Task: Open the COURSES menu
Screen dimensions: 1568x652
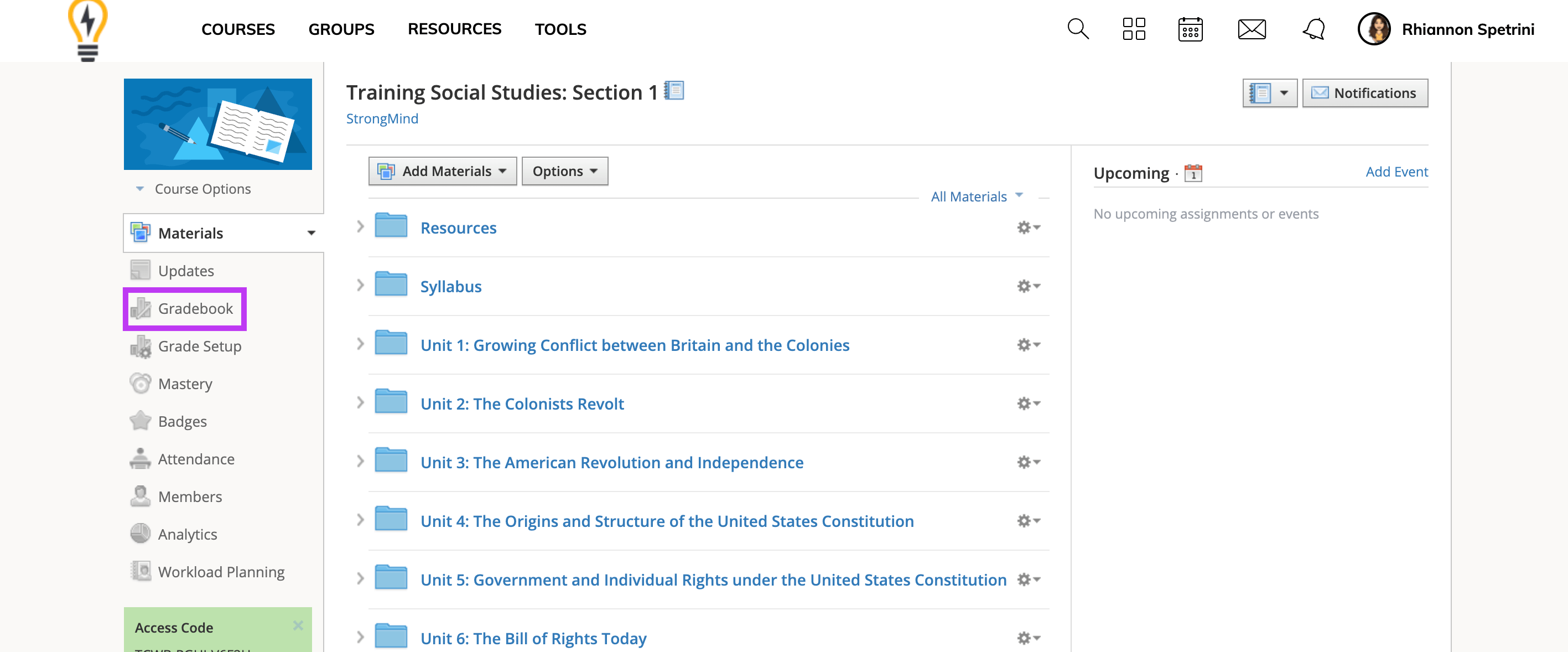Action: (238, 29)
